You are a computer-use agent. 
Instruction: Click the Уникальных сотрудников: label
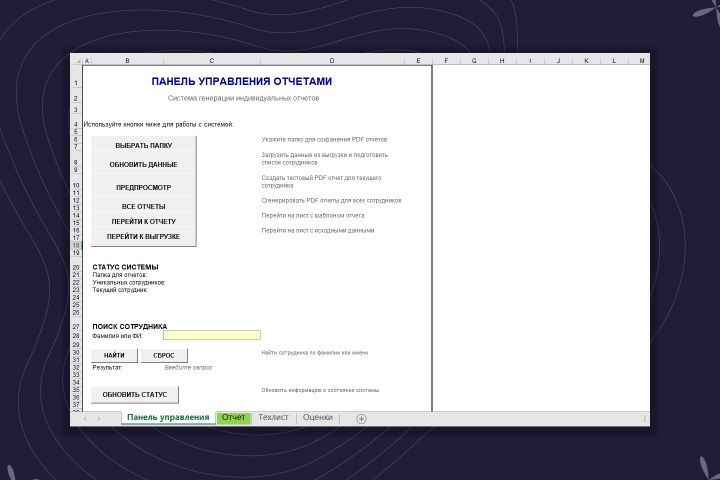129,282
